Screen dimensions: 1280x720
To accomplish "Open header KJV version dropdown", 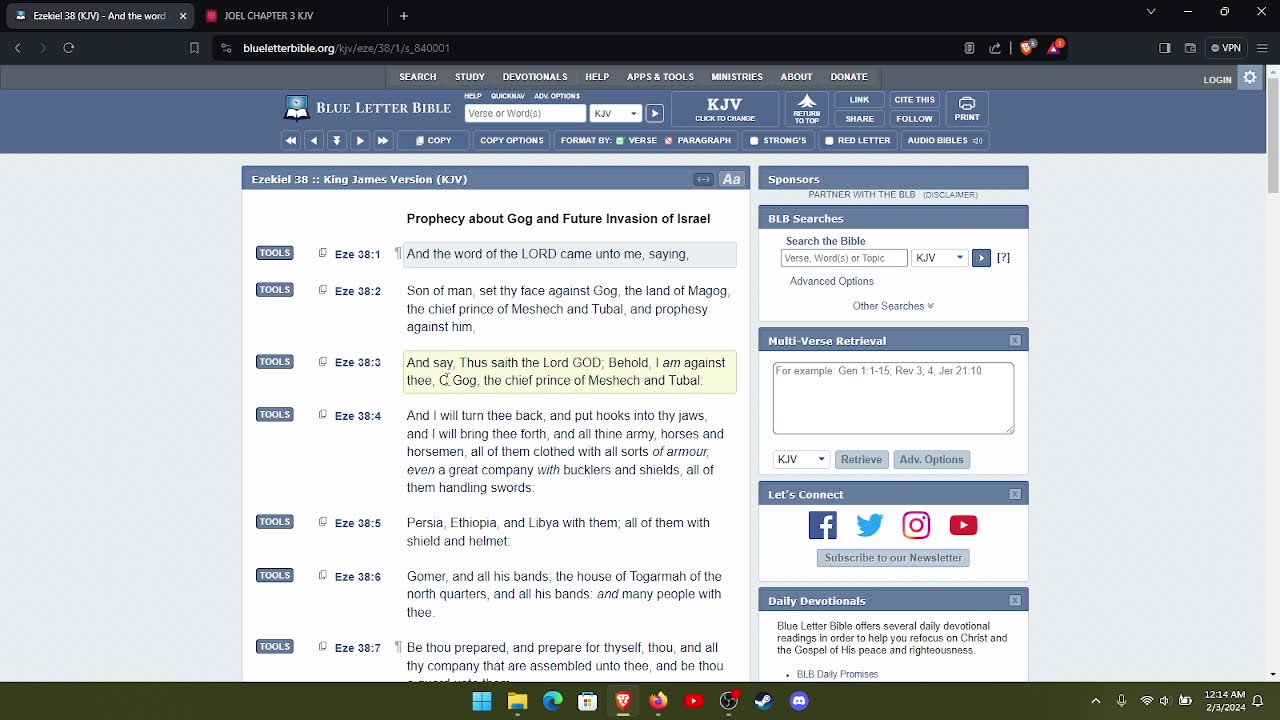I will coord(615,114).
